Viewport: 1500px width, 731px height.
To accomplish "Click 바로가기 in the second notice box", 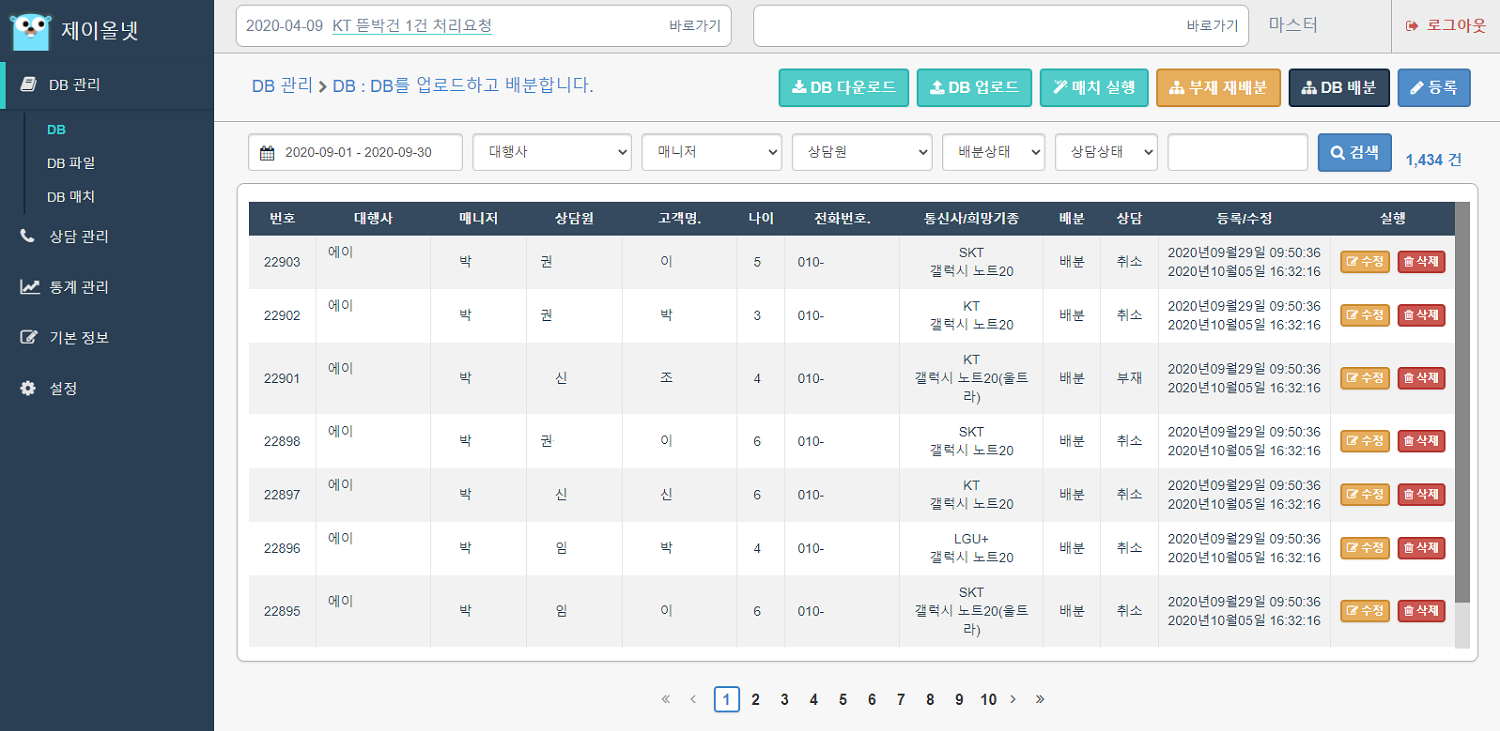I will 1212,26.
